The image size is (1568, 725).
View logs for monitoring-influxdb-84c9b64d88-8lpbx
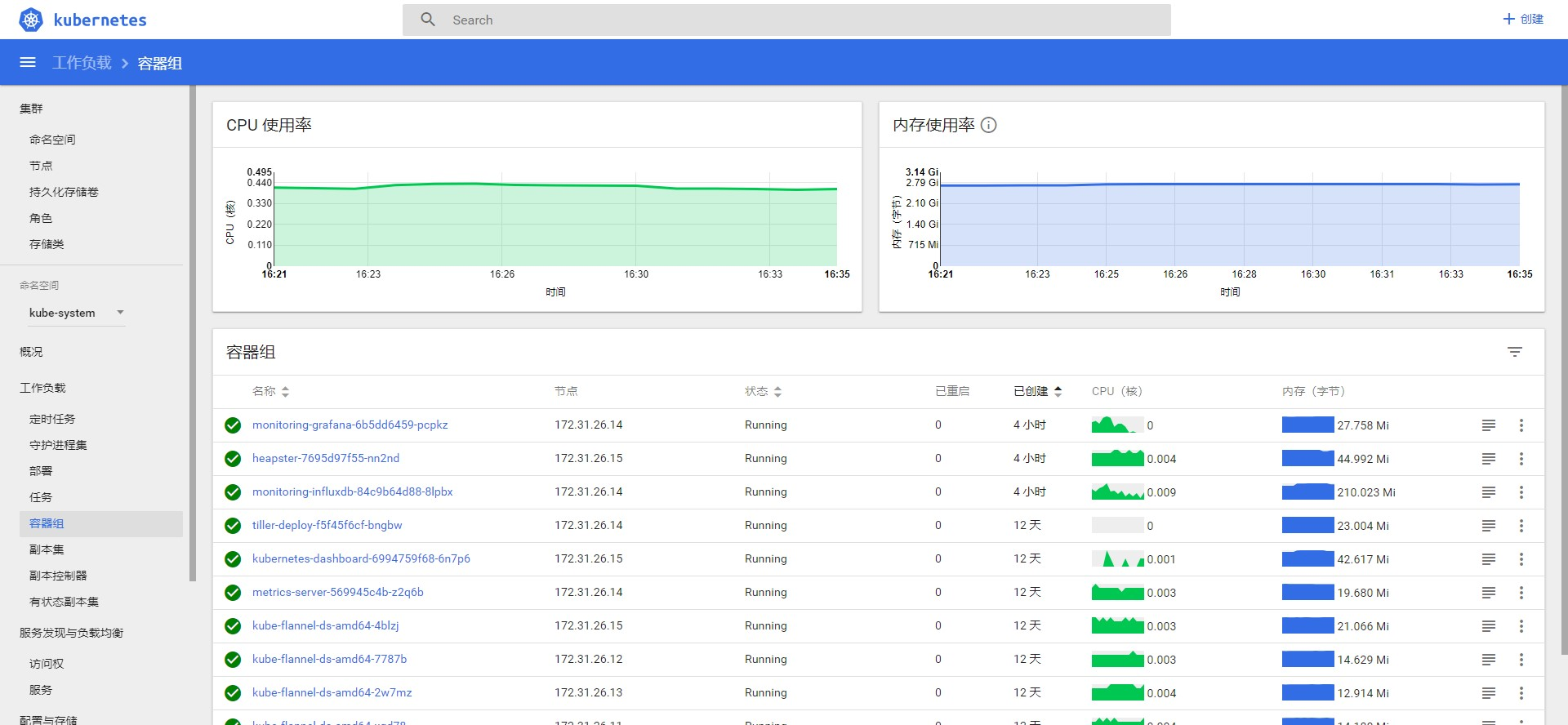pos(1489,492)
